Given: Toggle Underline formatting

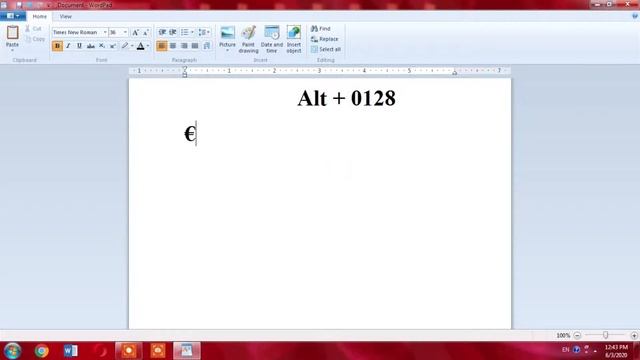Looking at the screenshot, I should [79, 46].
